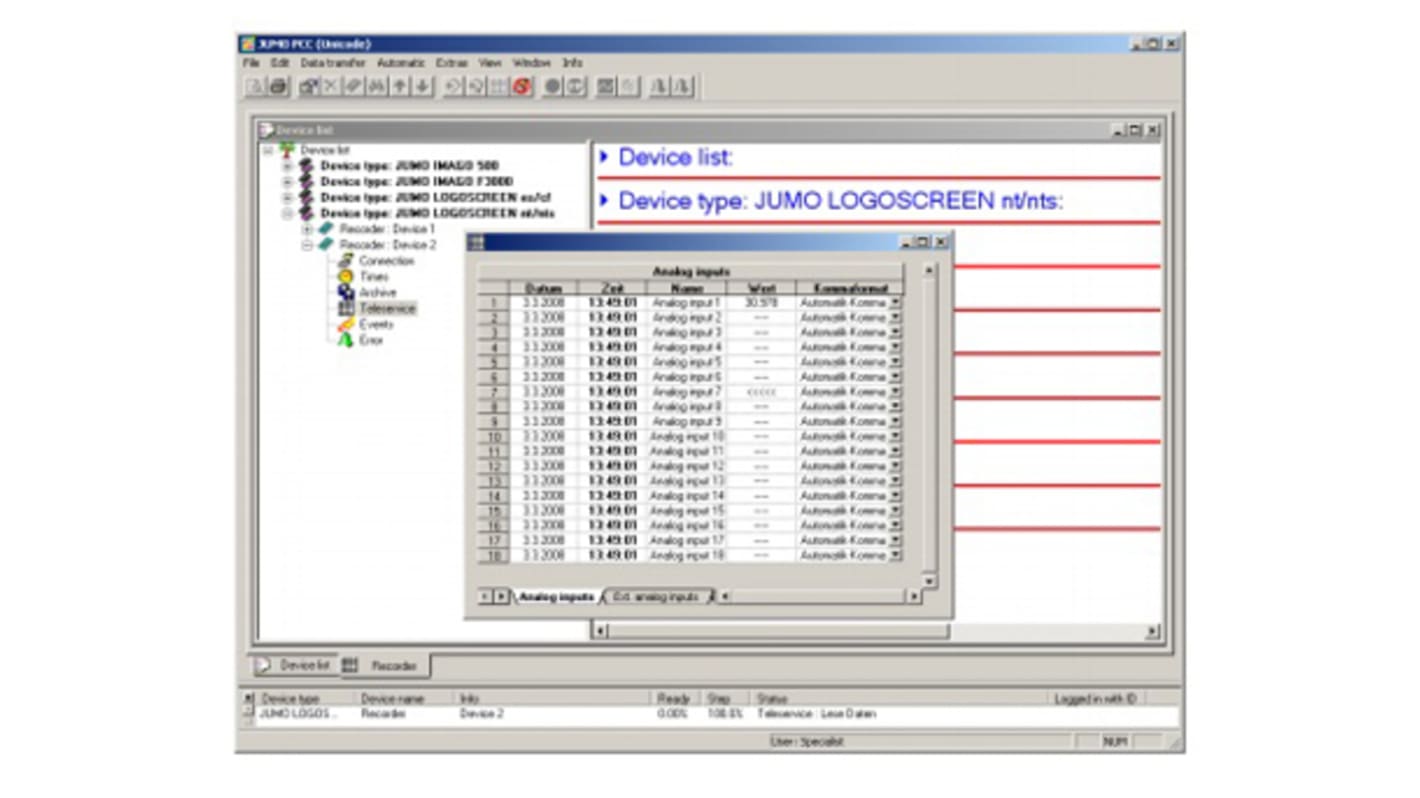This screenshot has height=798, width=1420.
Task: Open the Data transfer menu
Action: [333, 62]
